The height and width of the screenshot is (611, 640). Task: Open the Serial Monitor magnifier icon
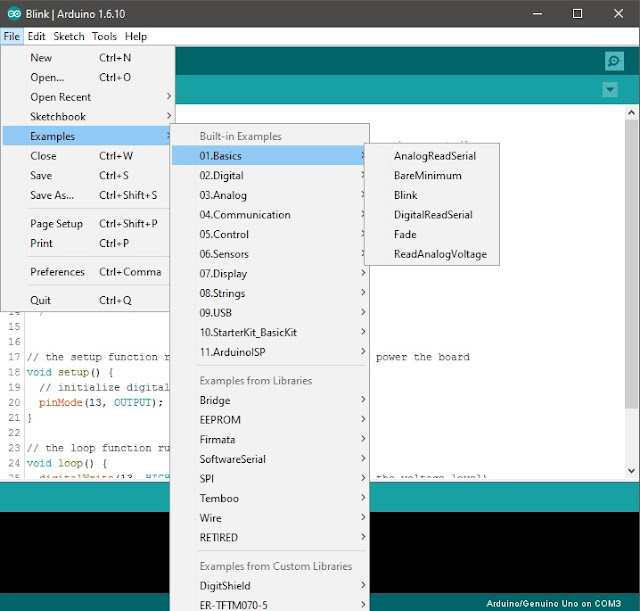614,61
